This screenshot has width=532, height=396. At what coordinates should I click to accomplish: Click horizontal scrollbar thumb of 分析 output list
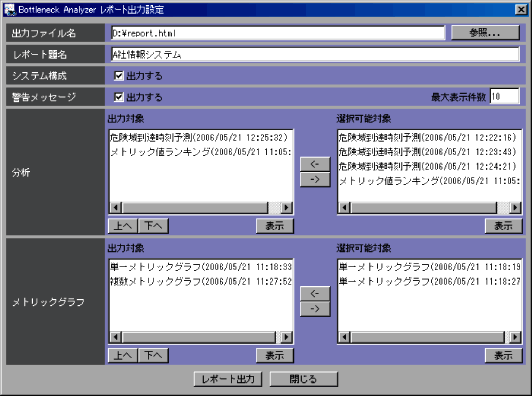point(195,207)
